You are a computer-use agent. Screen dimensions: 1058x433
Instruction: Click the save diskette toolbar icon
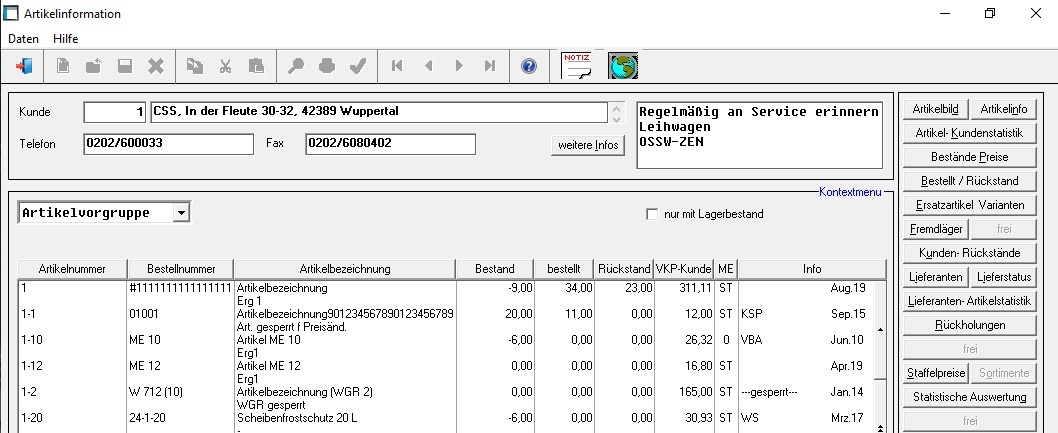125,66
